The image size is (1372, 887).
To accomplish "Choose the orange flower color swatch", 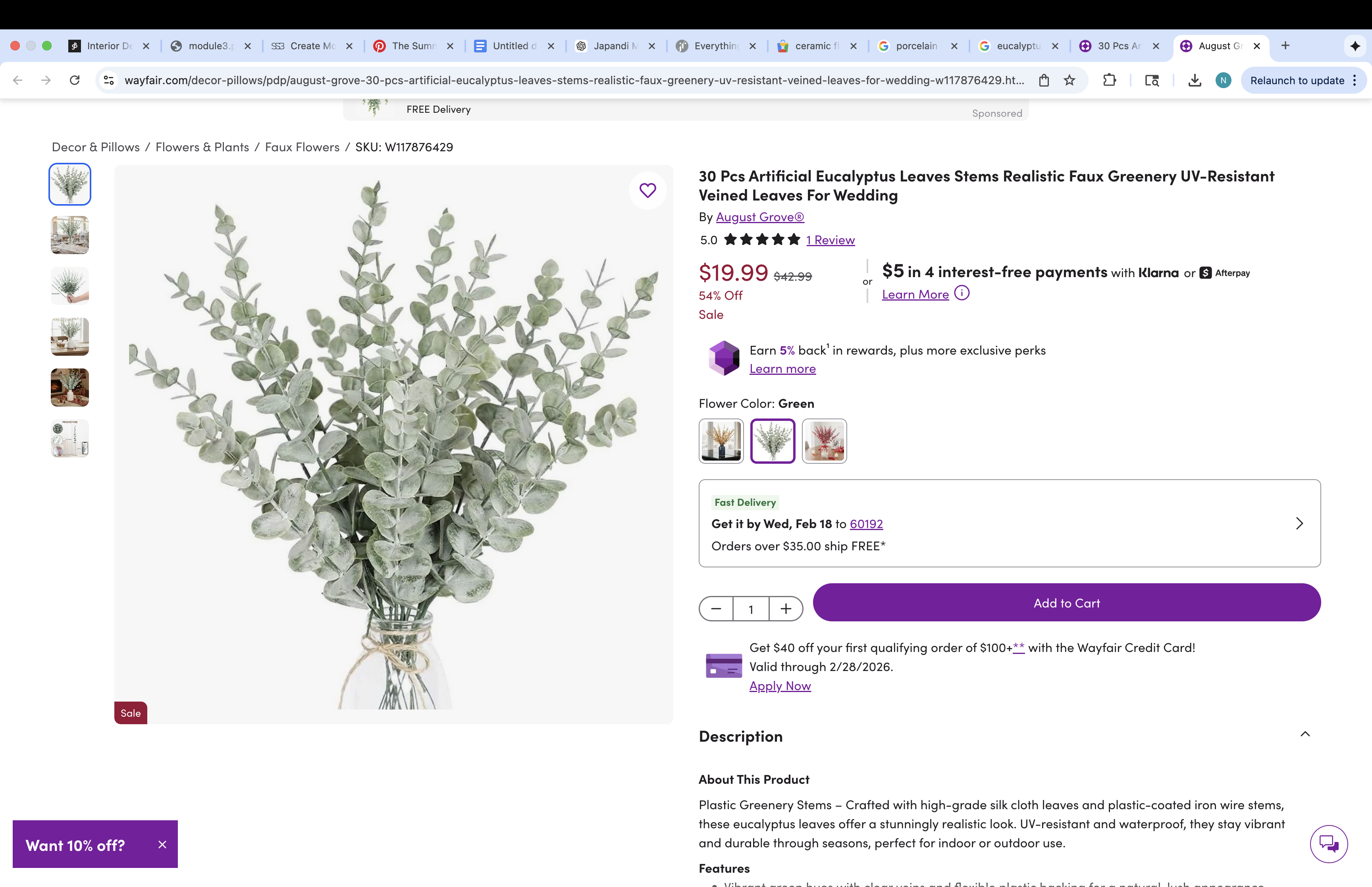I will tap(721, 441).
